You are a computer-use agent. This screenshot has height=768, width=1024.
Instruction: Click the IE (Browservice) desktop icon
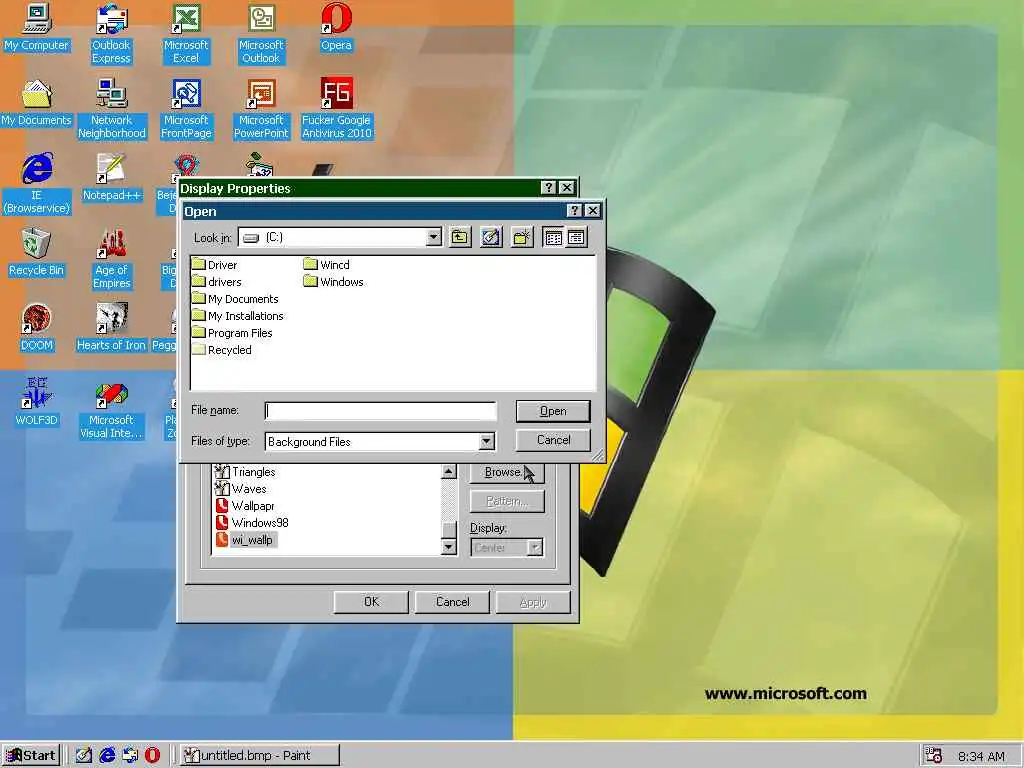[x=37, y=184]
